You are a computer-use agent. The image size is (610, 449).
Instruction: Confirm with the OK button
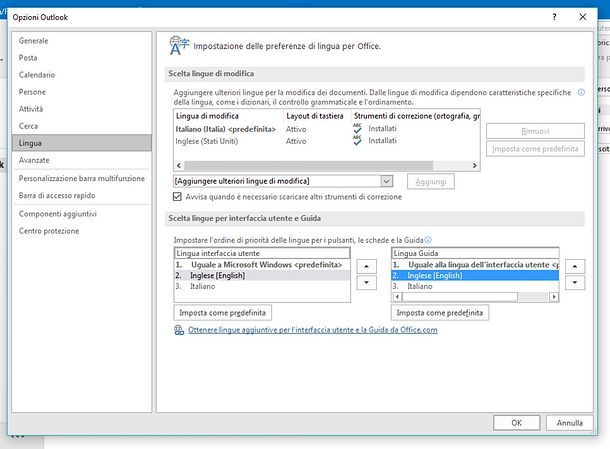tap(516, 423)
